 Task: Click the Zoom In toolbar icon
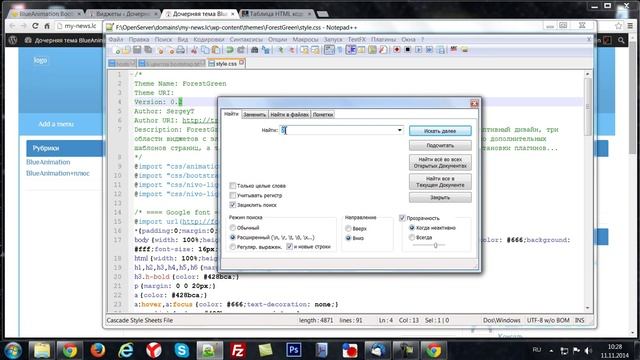[x=280, y=50]
